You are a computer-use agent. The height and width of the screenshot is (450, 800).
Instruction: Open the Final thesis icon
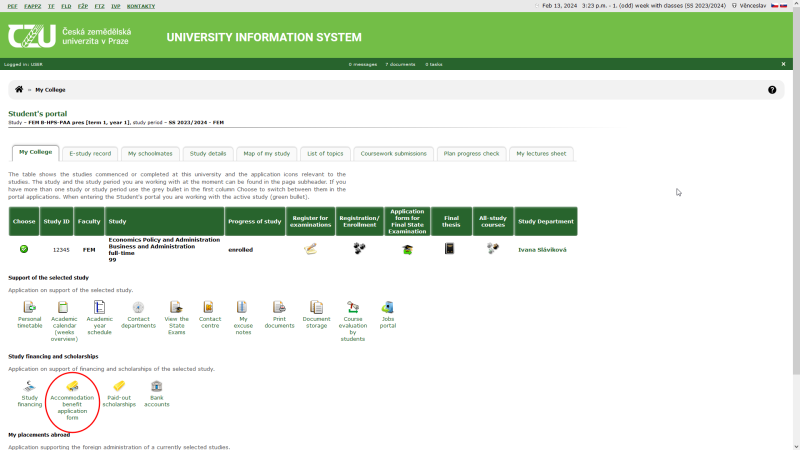[x=450, y=249]
